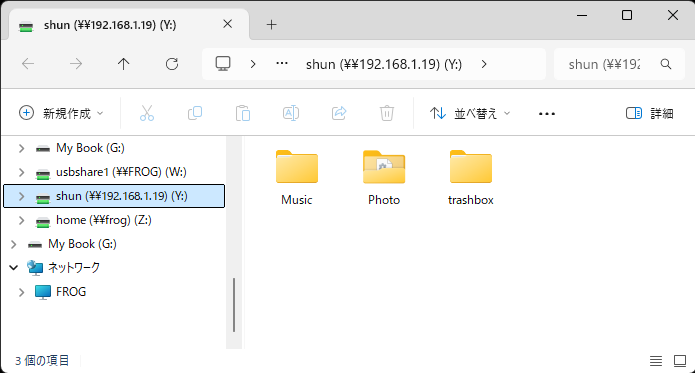Click the Cut scissors icon
This screenshot has width=695, height=373.
147,113
